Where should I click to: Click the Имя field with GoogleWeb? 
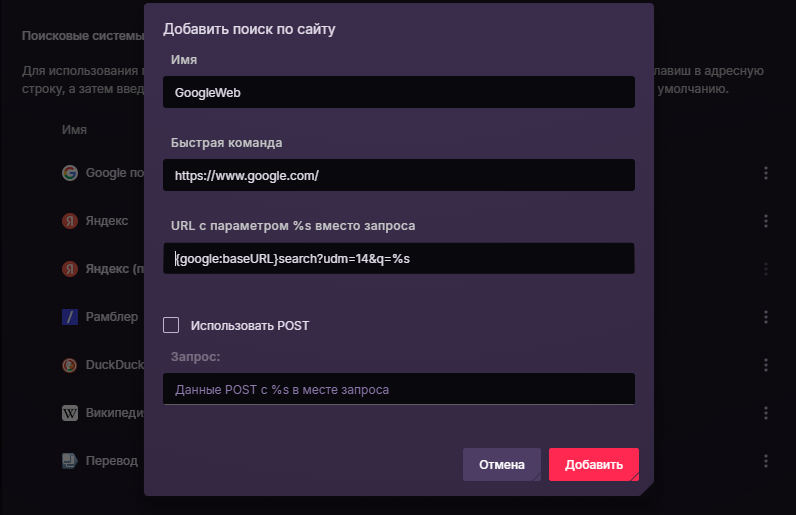point(398,93)
